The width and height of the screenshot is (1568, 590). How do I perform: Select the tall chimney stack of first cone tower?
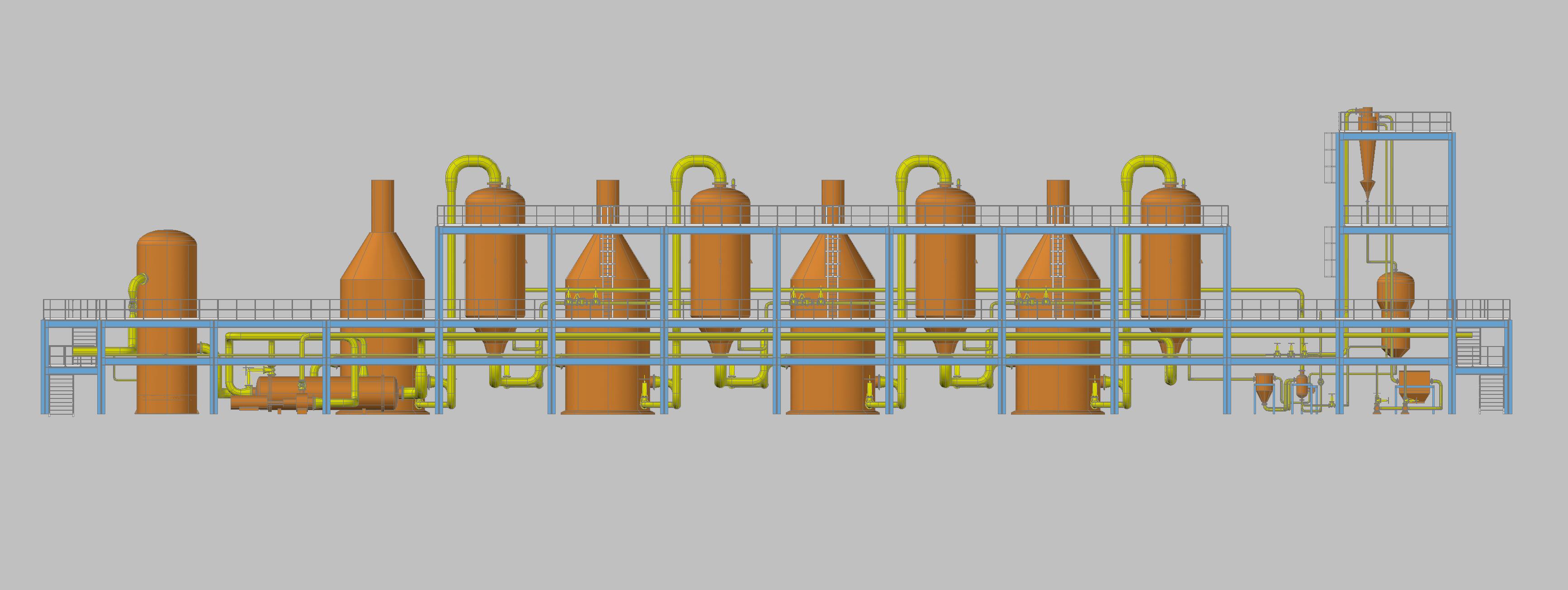coord(382,206)
